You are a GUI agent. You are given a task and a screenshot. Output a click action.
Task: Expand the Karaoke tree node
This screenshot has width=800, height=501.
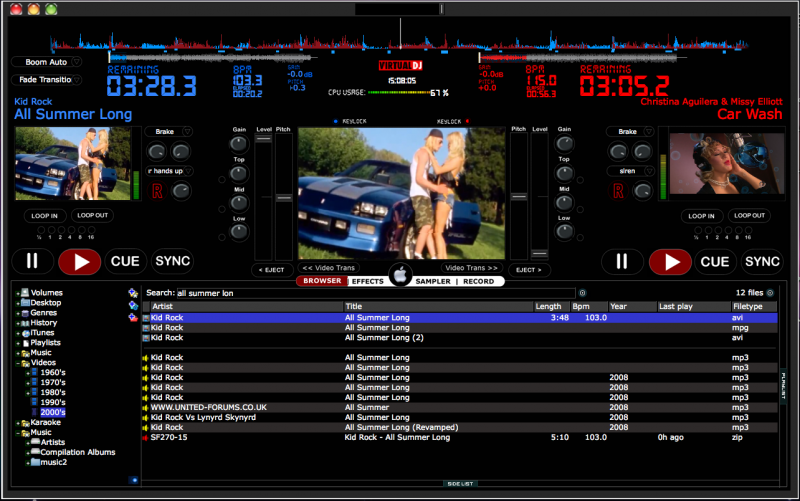tap(18, 423)
